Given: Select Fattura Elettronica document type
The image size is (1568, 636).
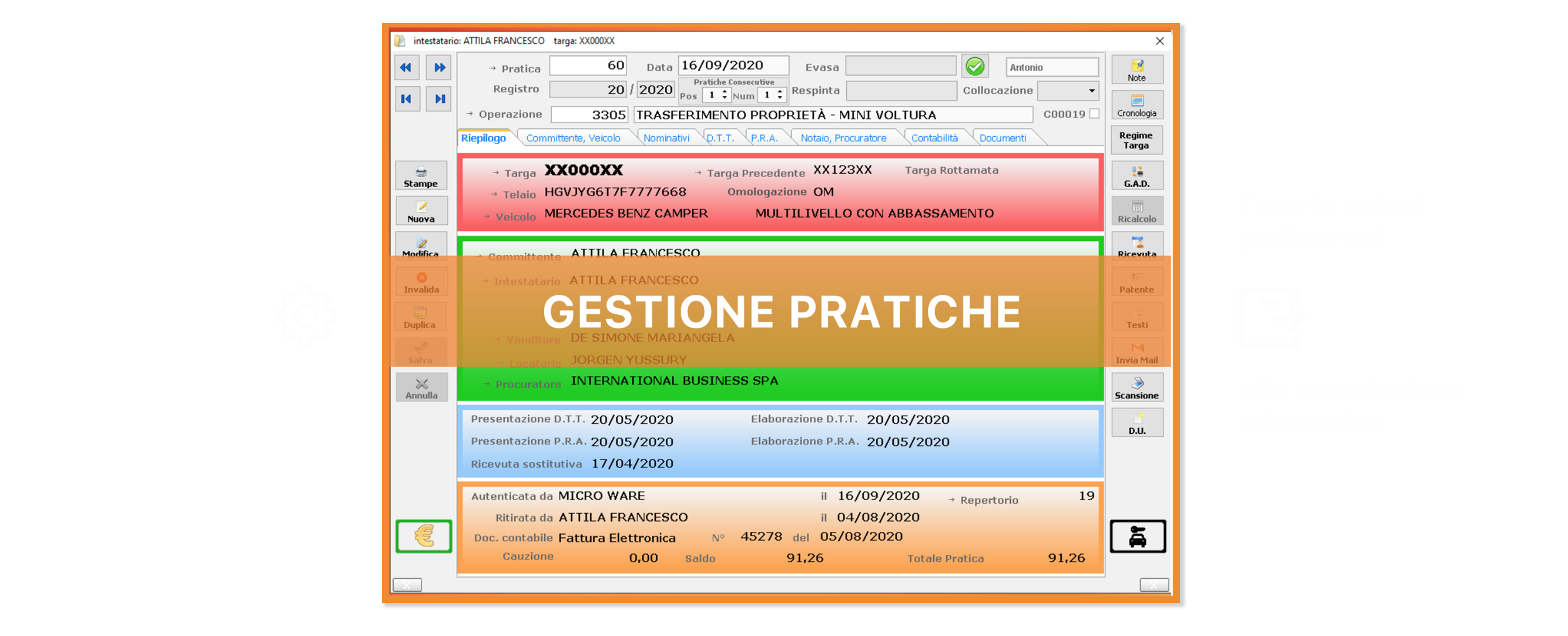Looking at the screenshot, I should [x=617, y=538].
